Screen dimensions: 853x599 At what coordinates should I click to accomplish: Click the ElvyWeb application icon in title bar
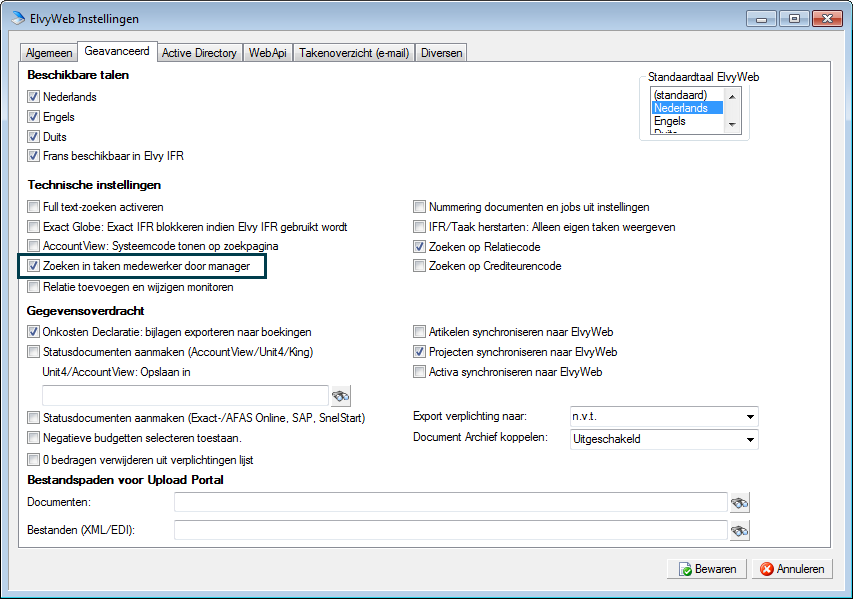[18, 18]
